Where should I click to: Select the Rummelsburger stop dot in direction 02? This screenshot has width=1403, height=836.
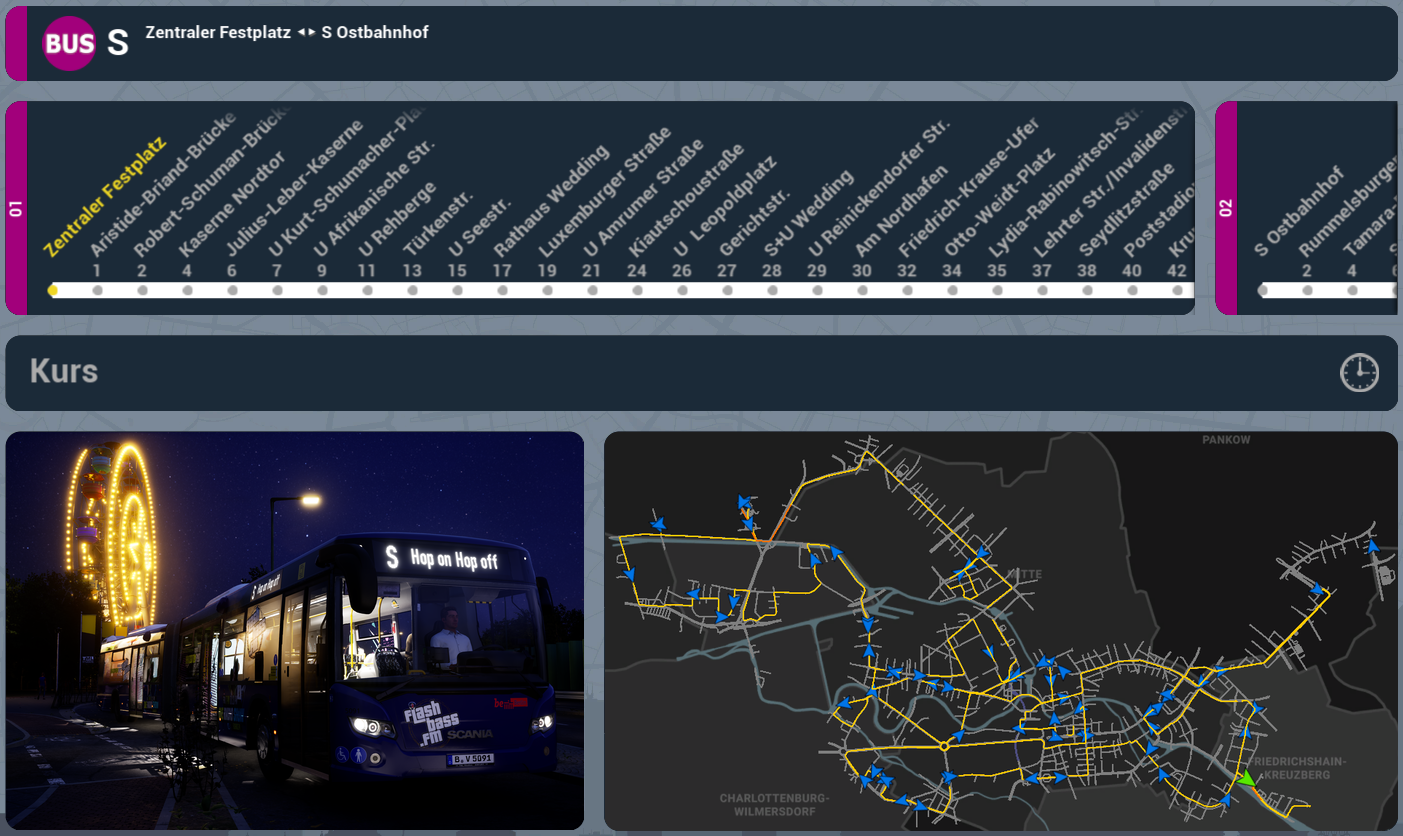click(1307, 290)
